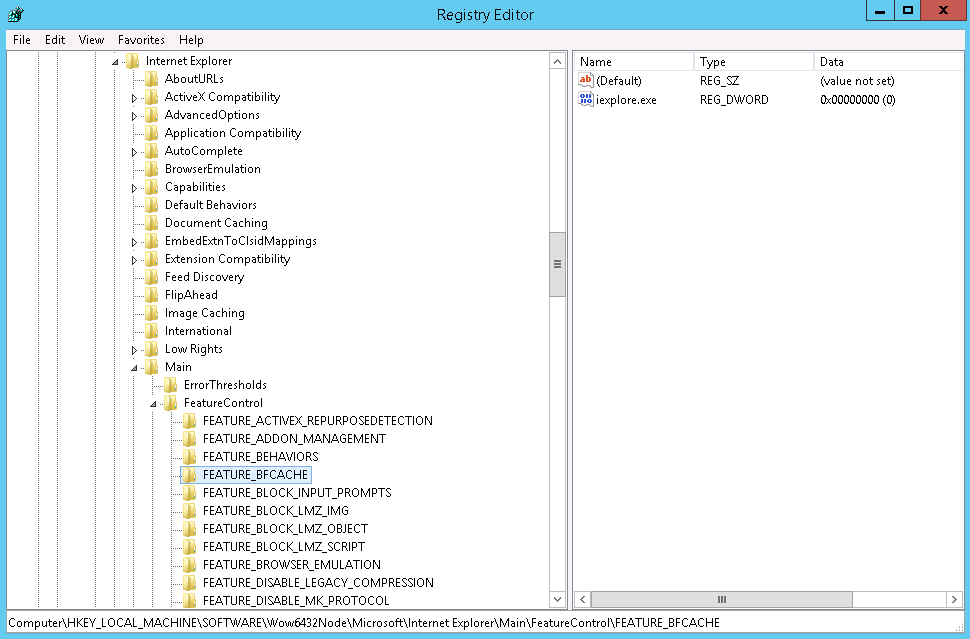Click the International folder icon
Image resolution: width=970 pixels, height=639 pixels.
pyautogui.click(x=152, y=330)
